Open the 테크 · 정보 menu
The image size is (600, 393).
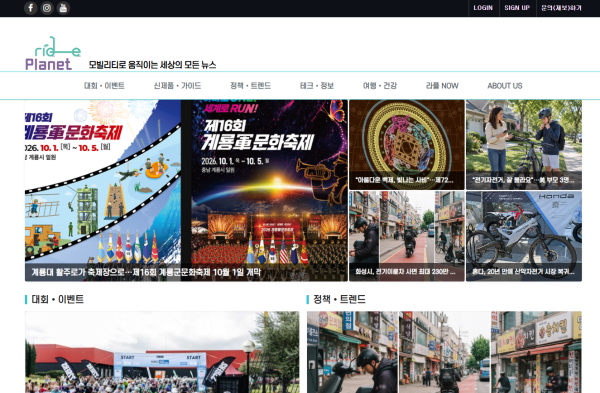tap(317, 86)
